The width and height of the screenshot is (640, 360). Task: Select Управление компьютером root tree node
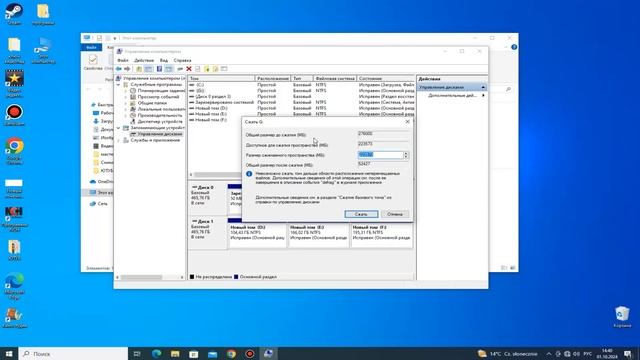(154, 78)
